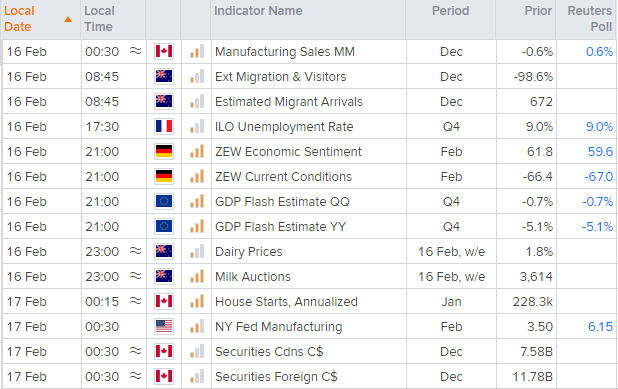618x389 pixels.
Task: Select the Securities Foreign C$ indicator row
Action: 310,376
